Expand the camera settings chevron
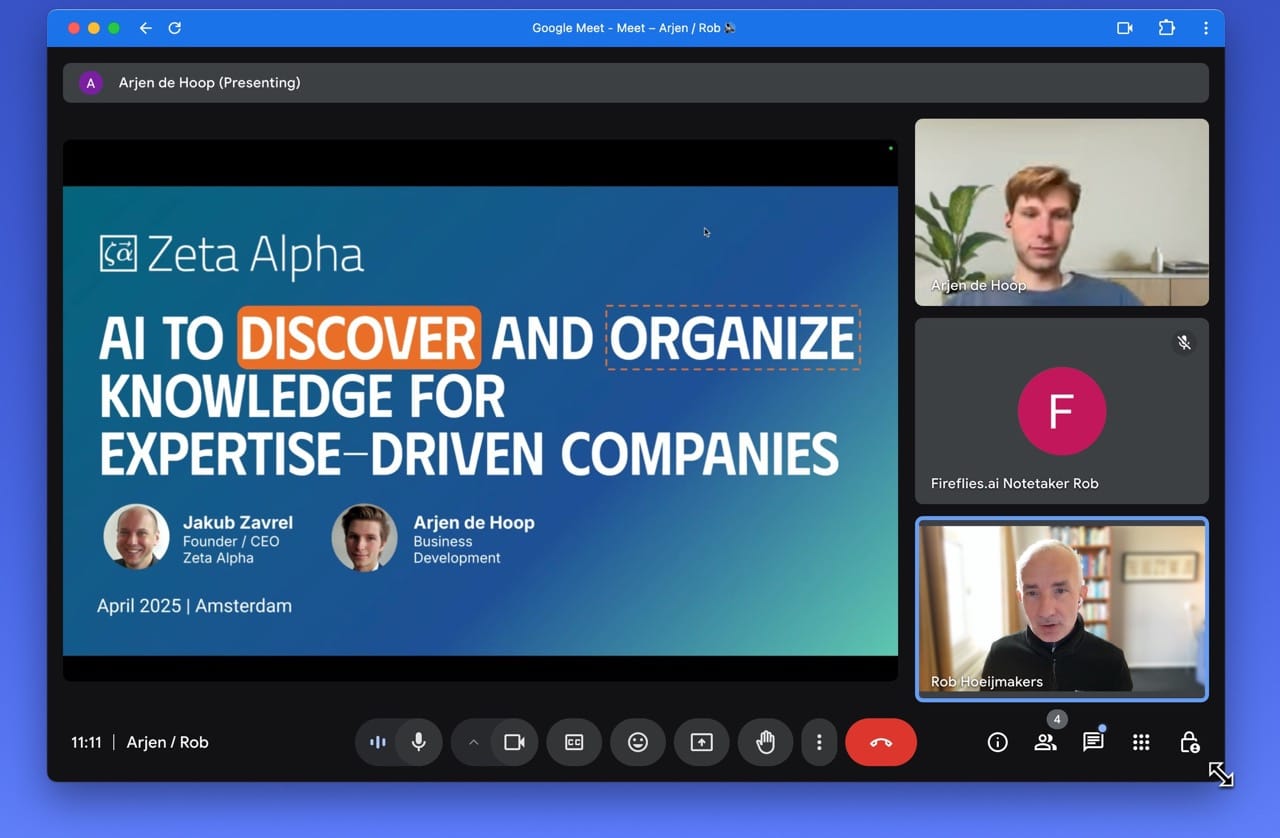The image size is (1280, 838). point(474,742)
